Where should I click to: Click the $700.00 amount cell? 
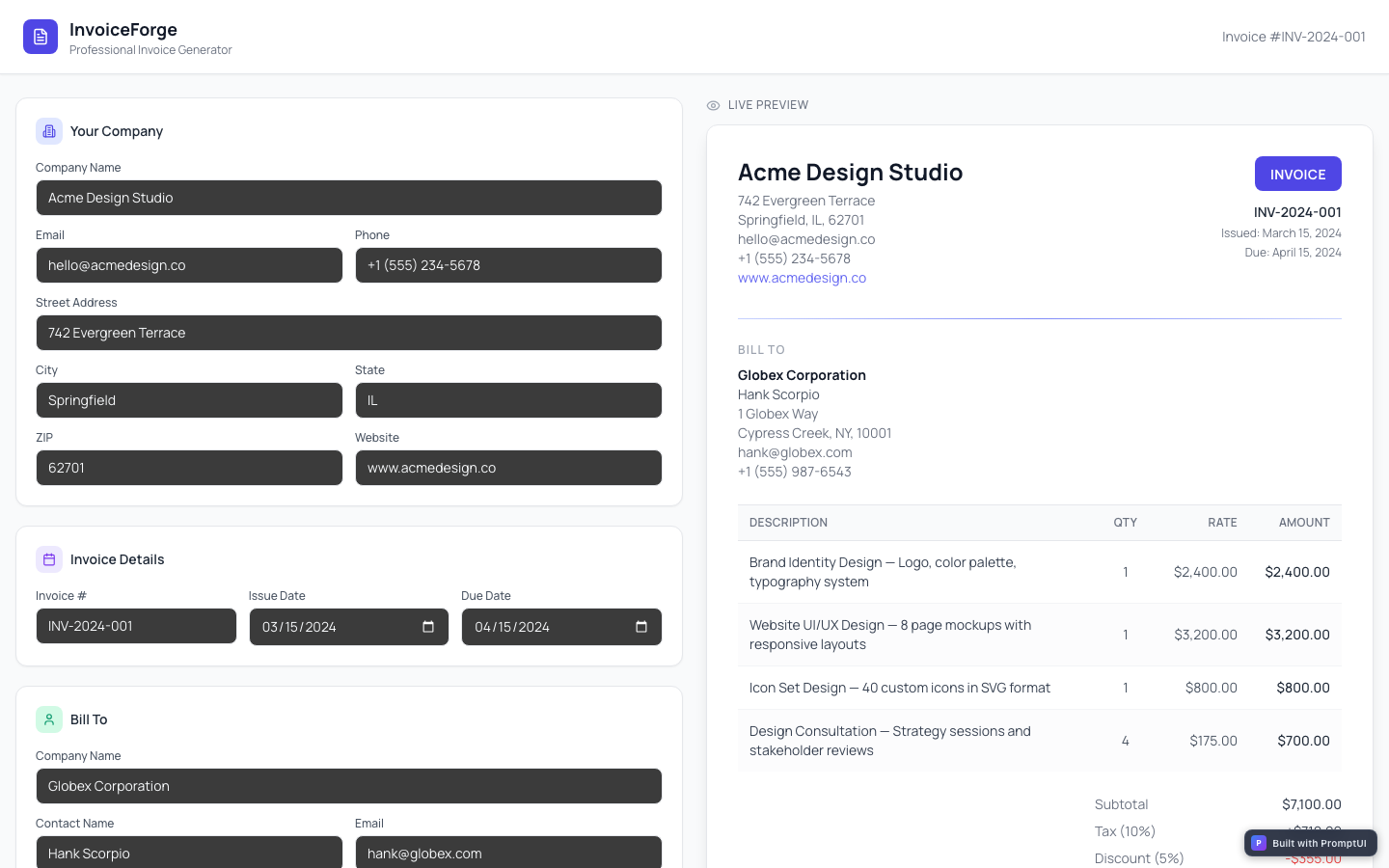(x=1303, y=741)
